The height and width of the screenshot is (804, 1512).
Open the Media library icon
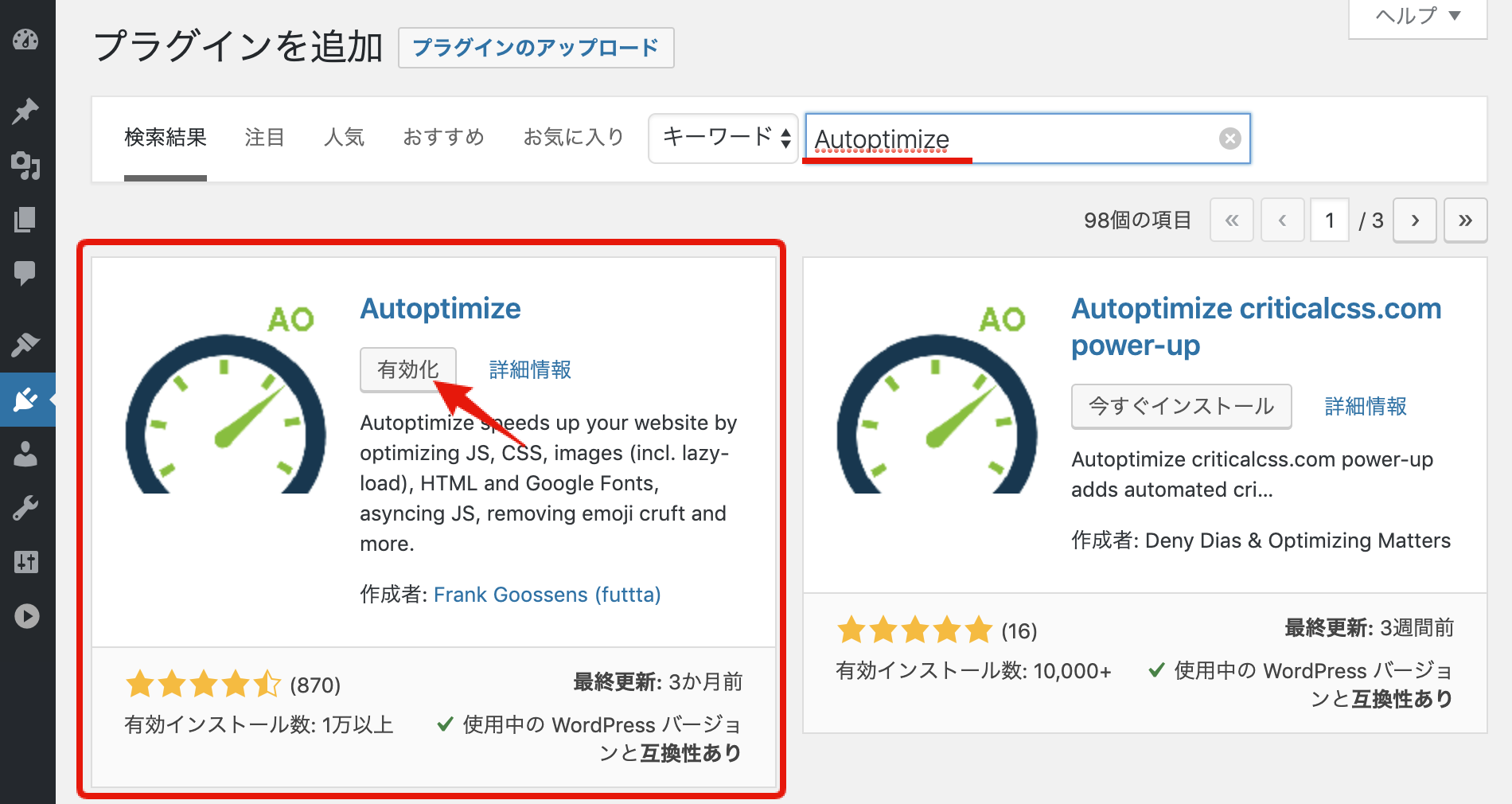[x=26, y=166]
